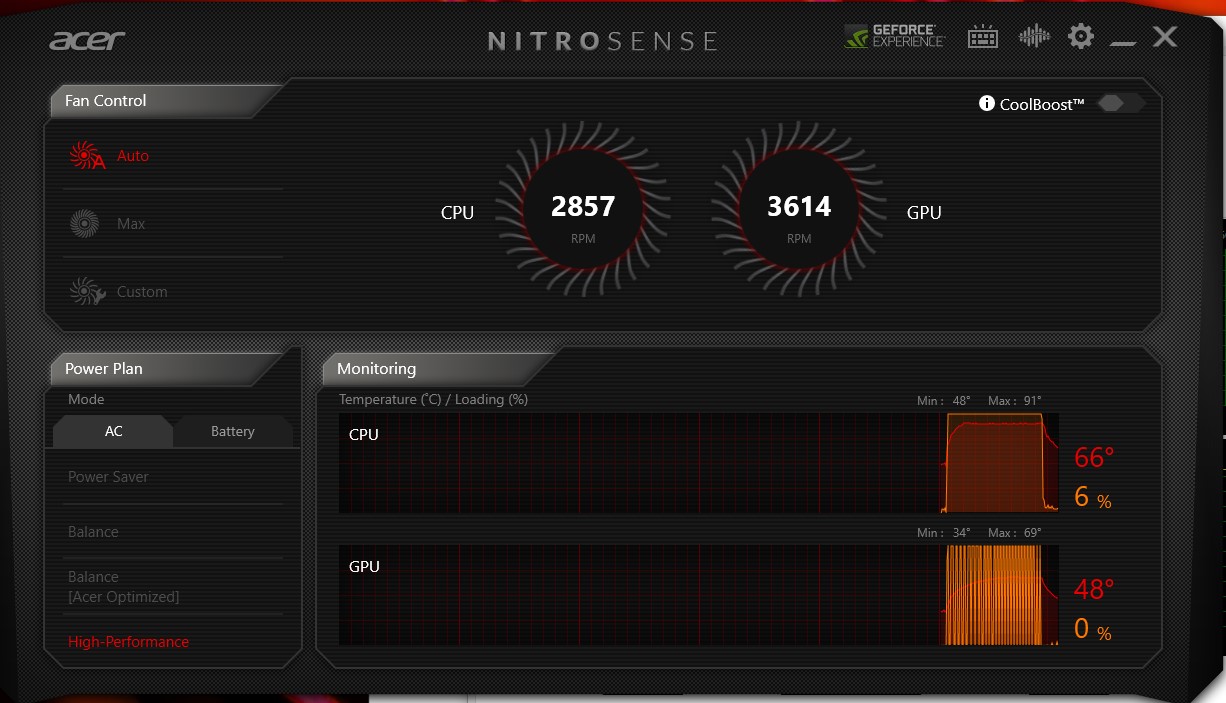The height and width of the screenshot is (703, 1226).
Task: Click the CPU fan RPM gauge
Action: click(583, 210)
